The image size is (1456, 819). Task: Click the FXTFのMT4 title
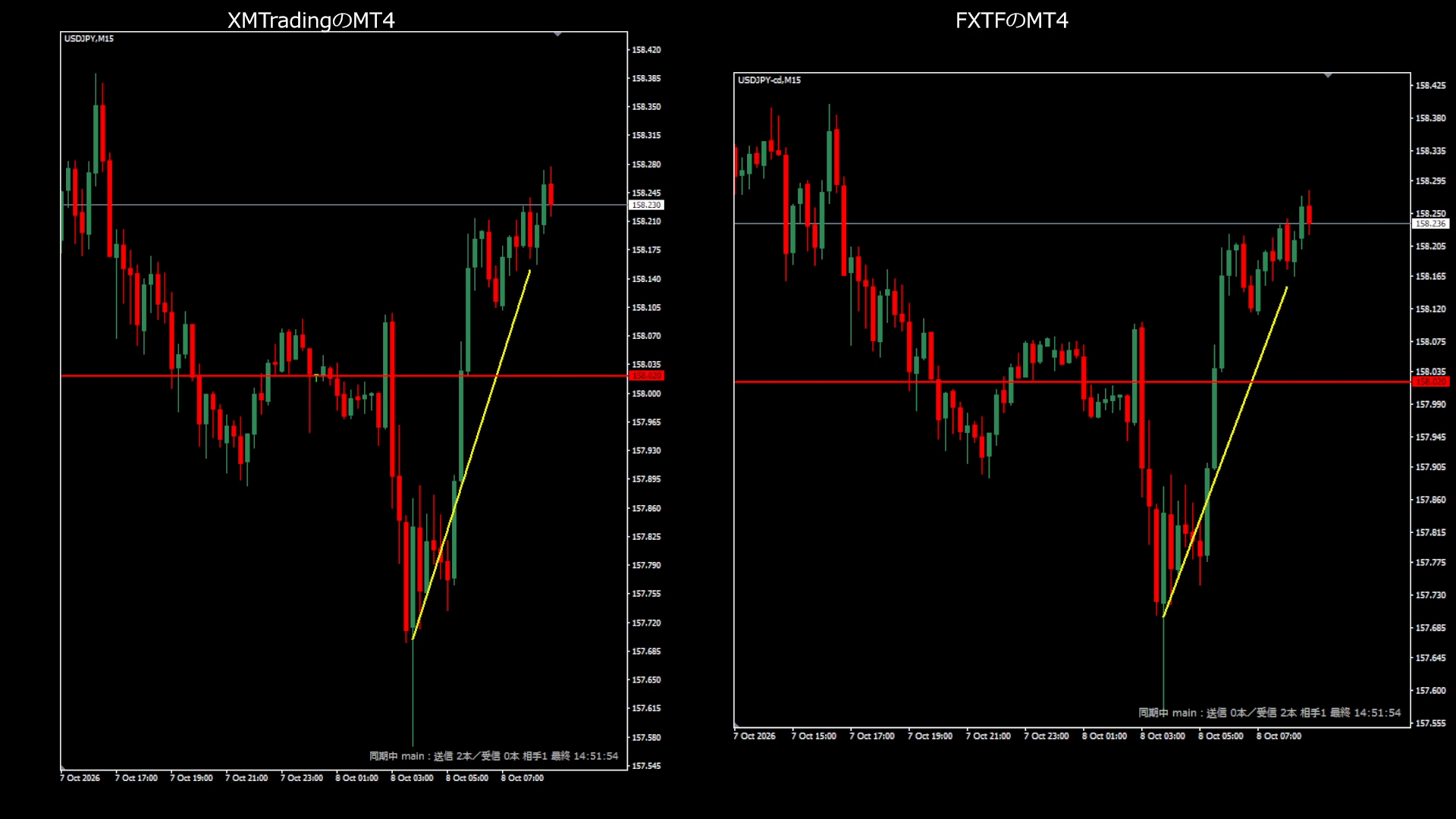(x=1012, y=20)
